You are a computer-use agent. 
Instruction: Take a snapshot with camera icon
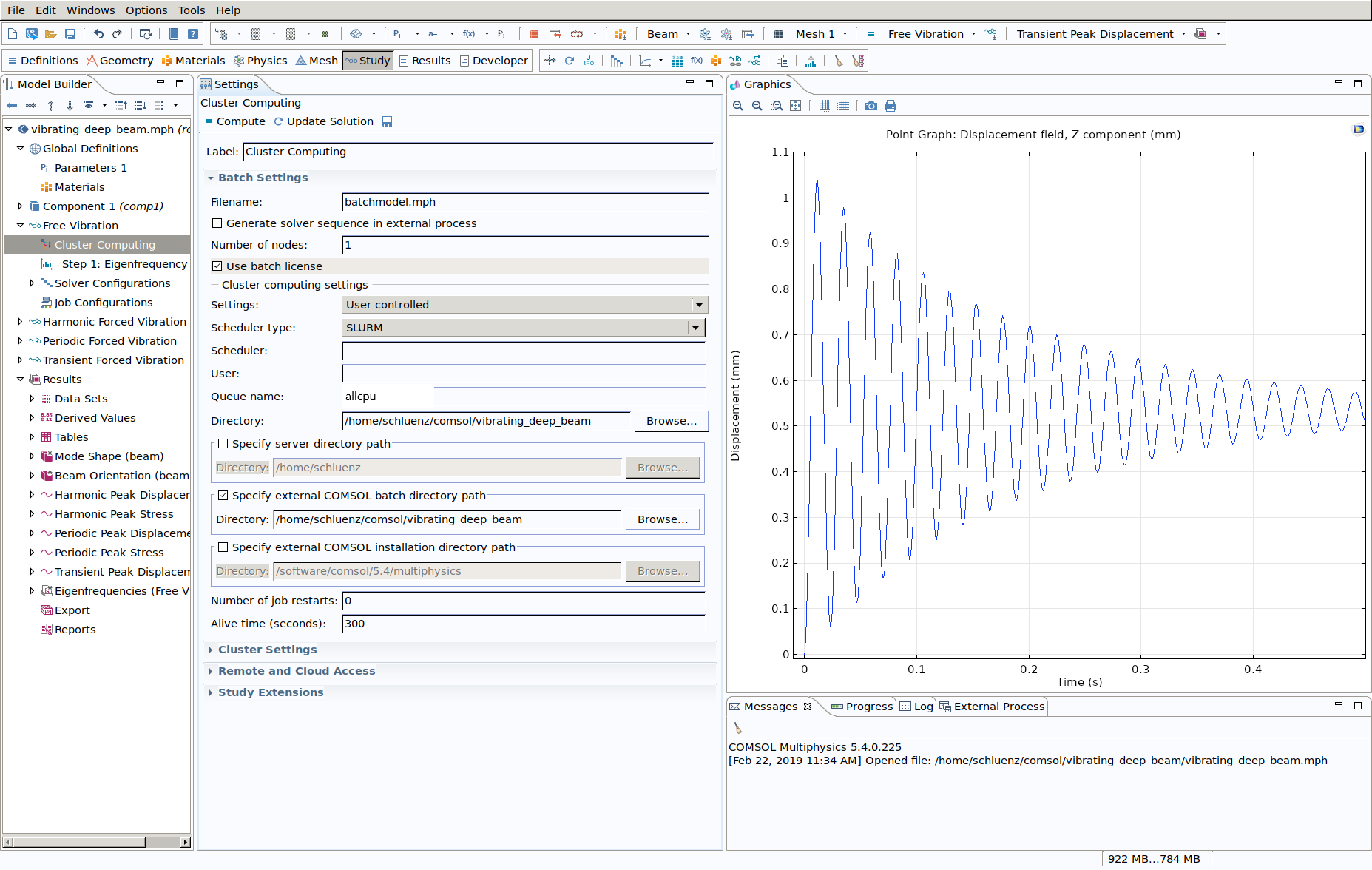click(x=871, y=106)
